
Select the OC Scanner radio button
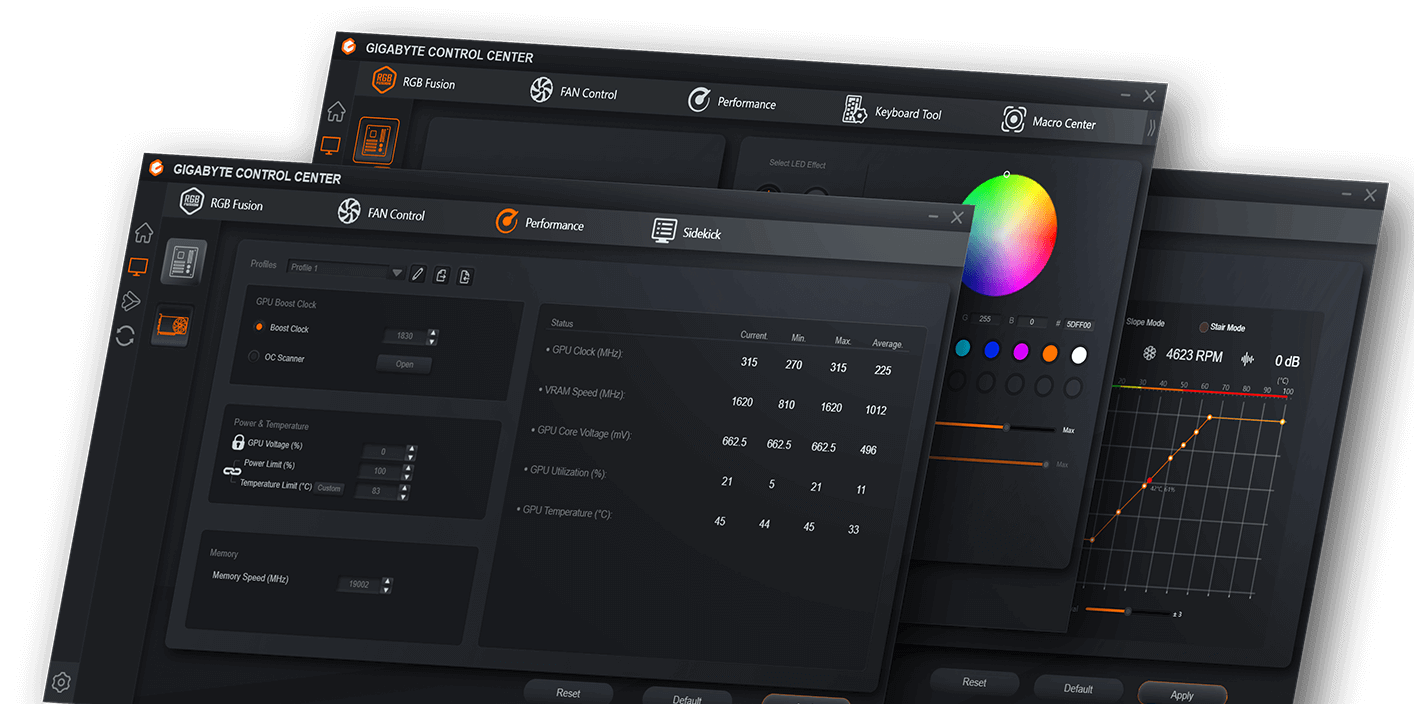coord(253,356)
